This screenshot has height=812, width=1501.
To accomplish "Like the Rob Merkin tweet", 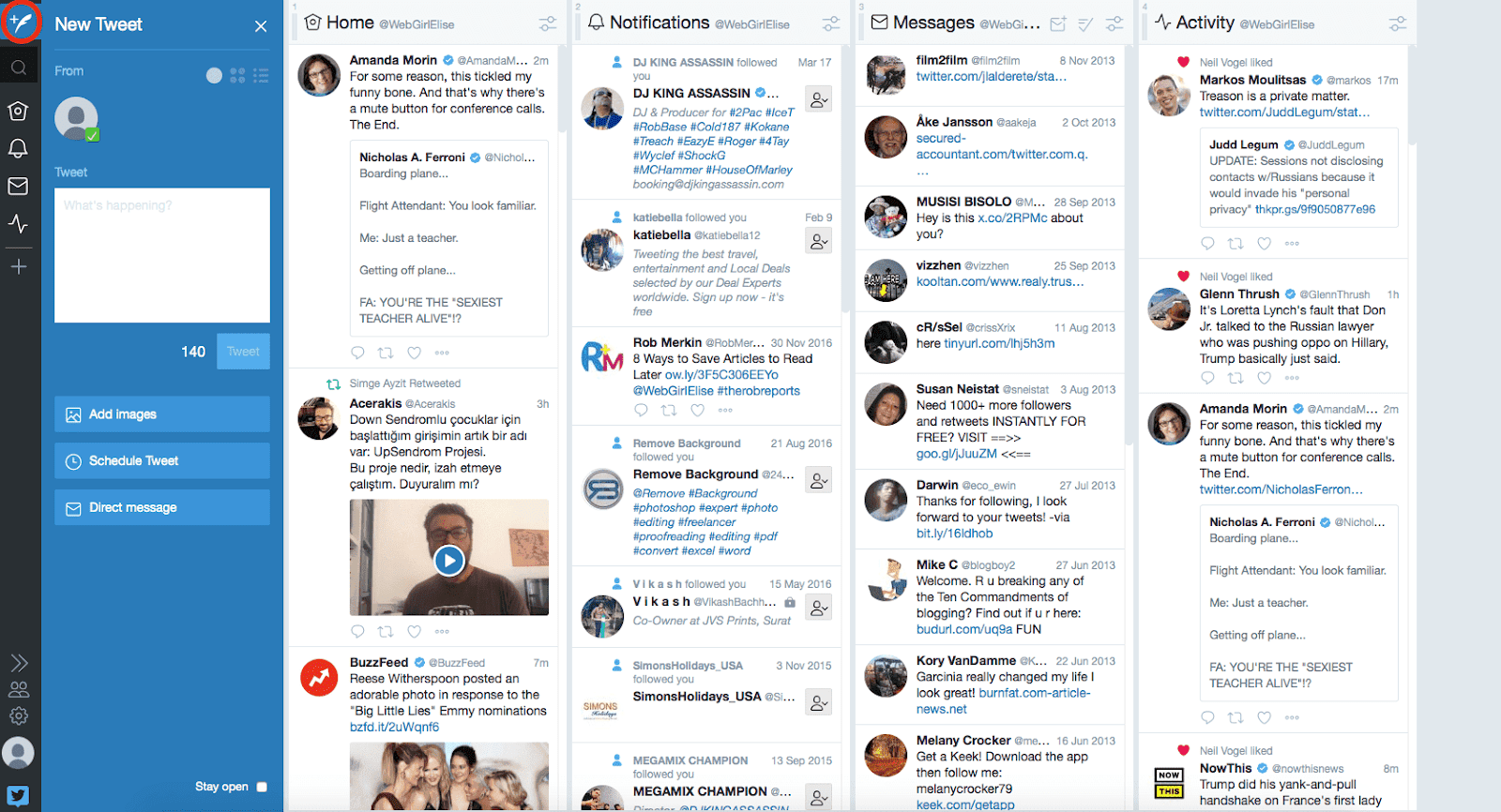I will (x=698, y=410).
